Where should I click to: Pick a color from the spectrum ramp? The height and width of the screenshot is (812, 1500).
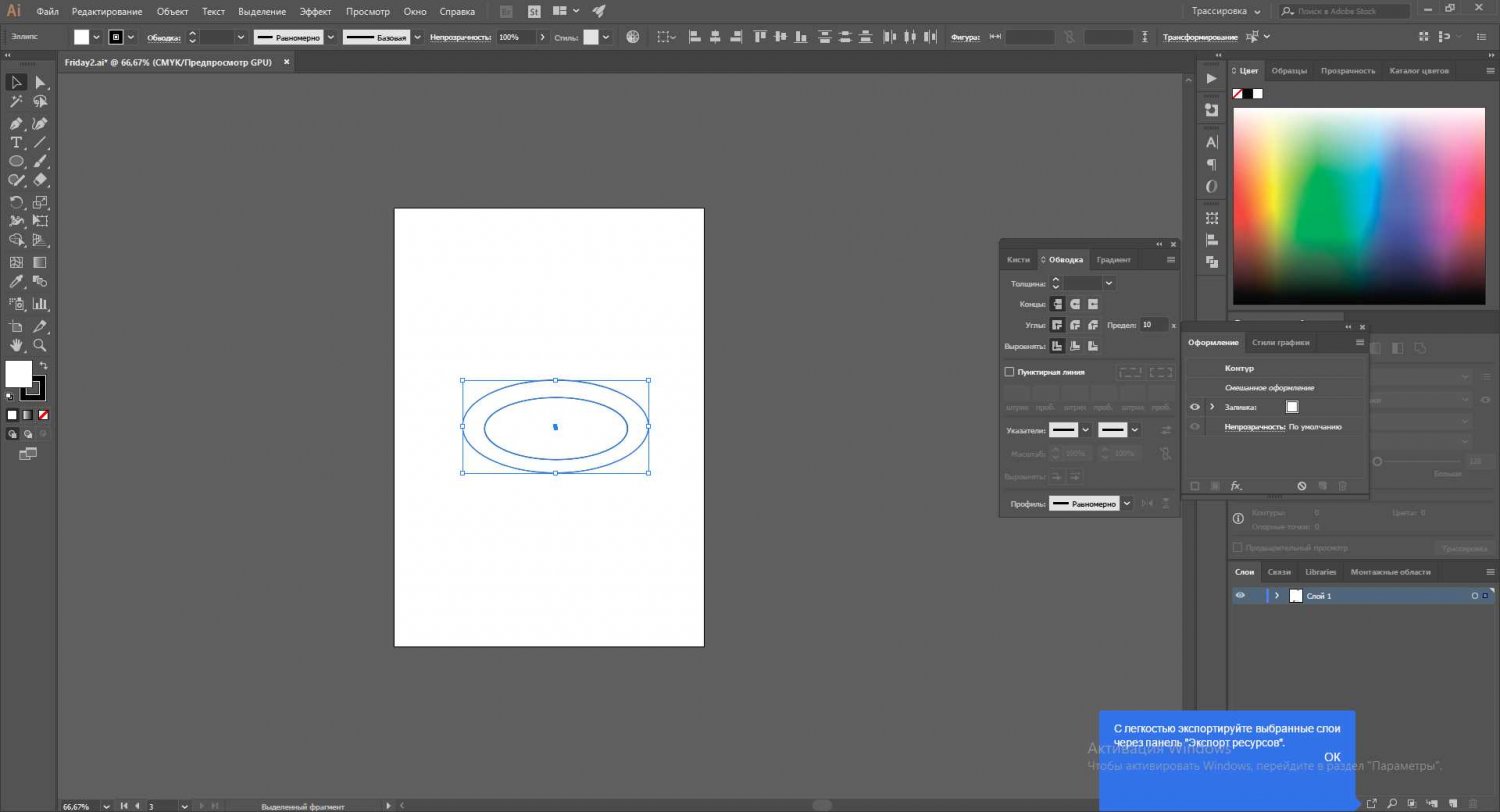1358,205
